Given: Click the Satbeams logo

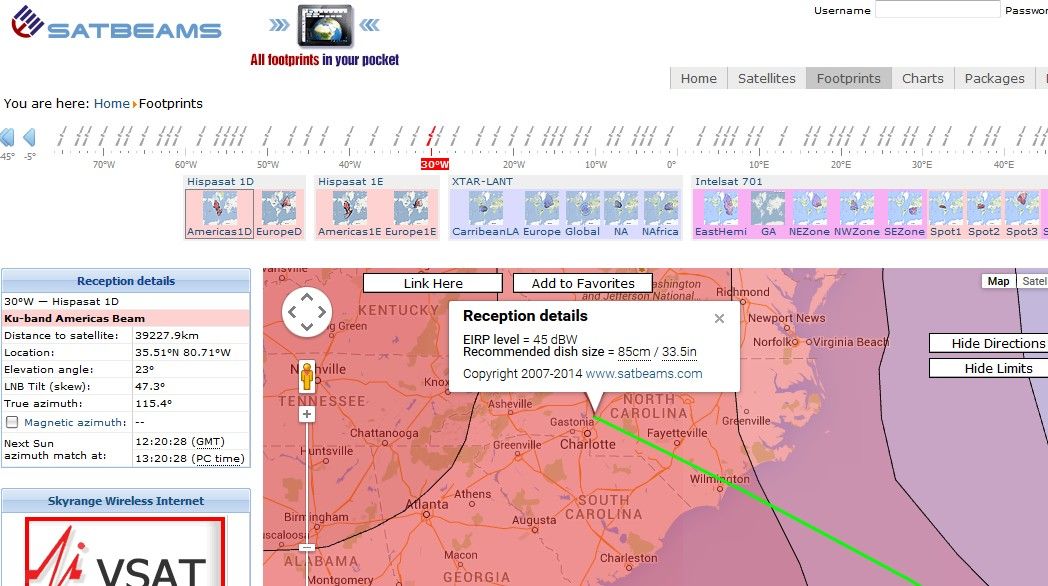Looking at the screenshot, I should [x=116, y=24].
